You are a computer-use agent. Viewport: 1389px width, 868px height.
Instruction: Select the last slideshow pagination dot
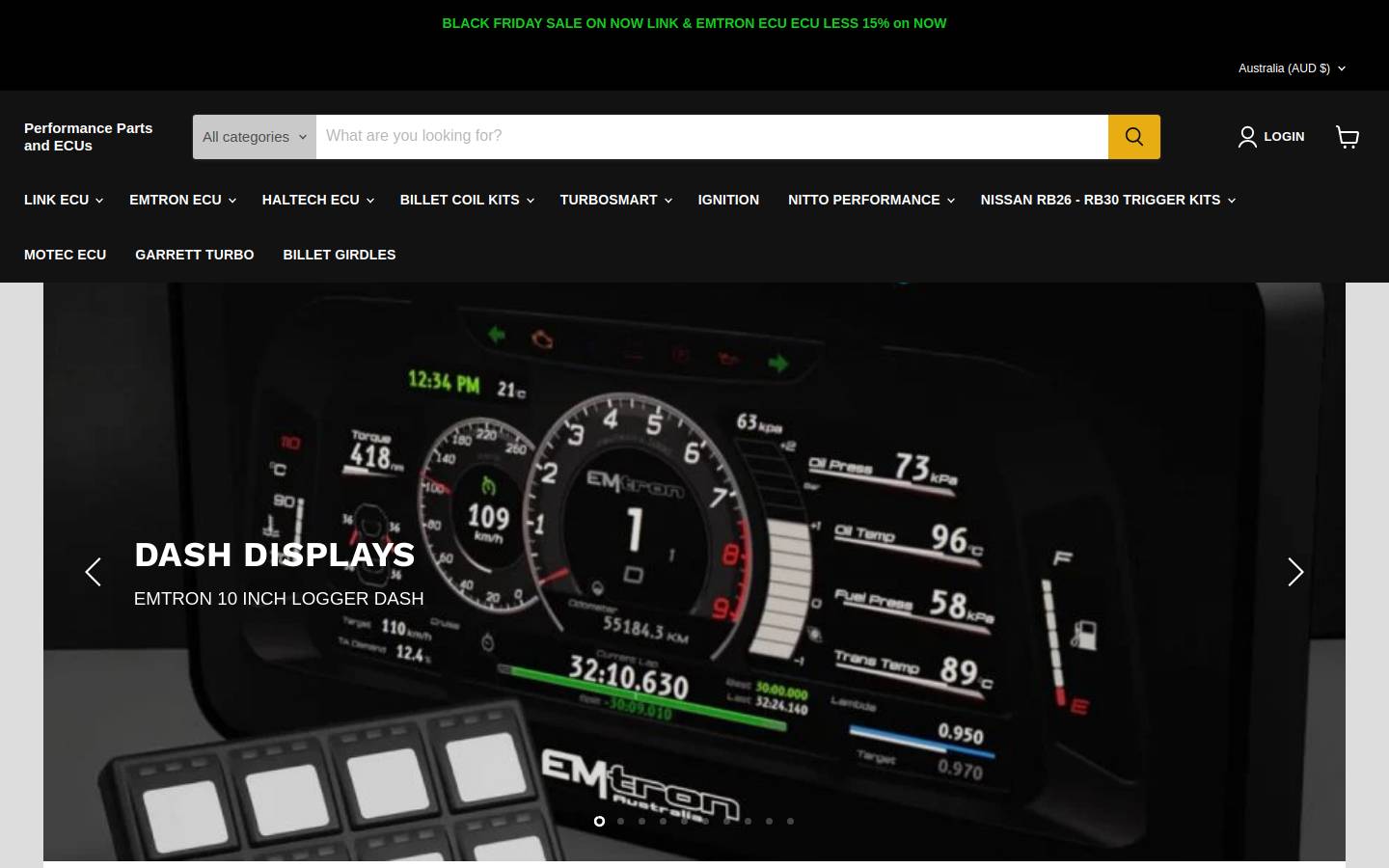(x=790, y=821)
